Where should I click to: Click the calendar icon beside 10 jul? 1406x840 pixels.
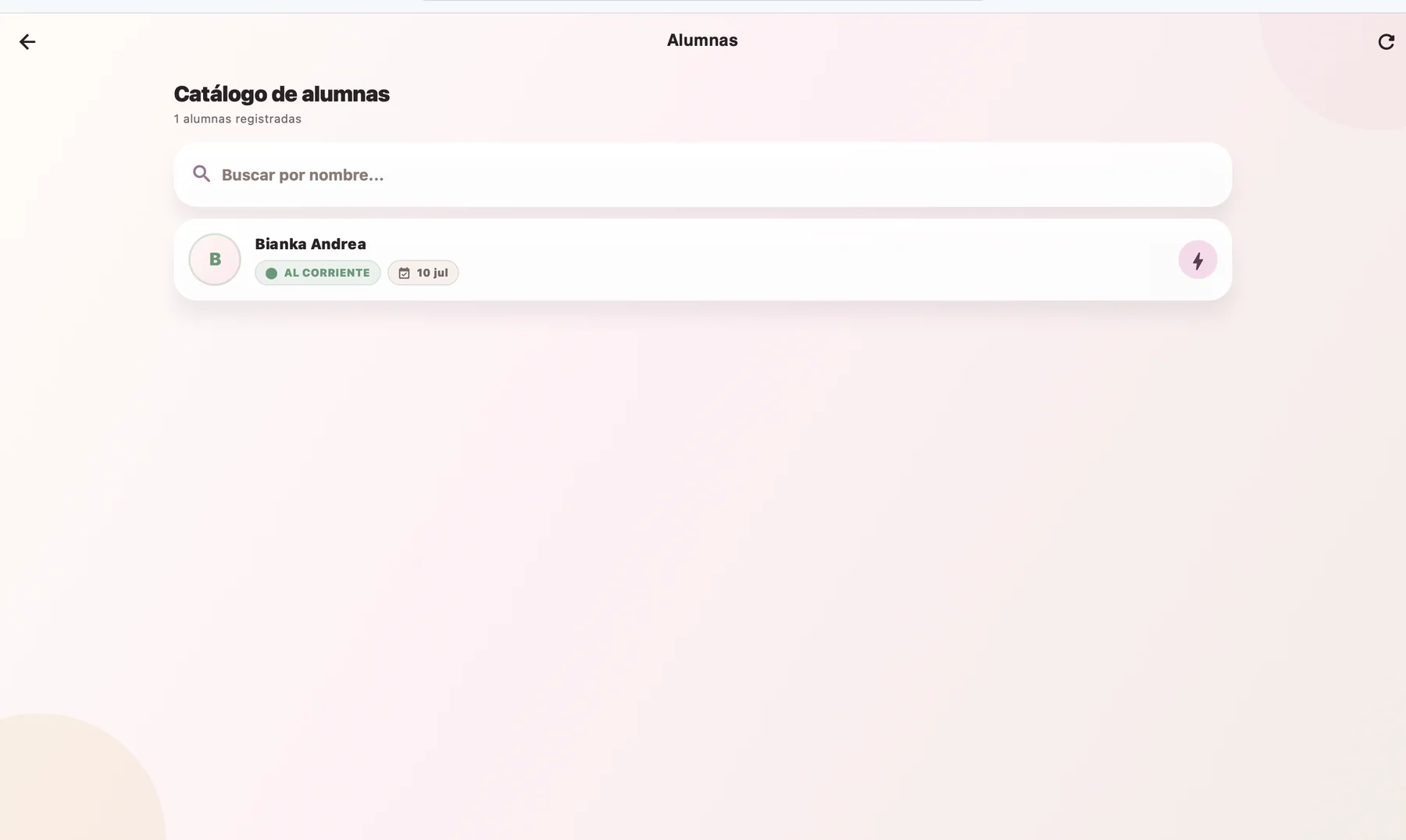click(x=404, y=273)
